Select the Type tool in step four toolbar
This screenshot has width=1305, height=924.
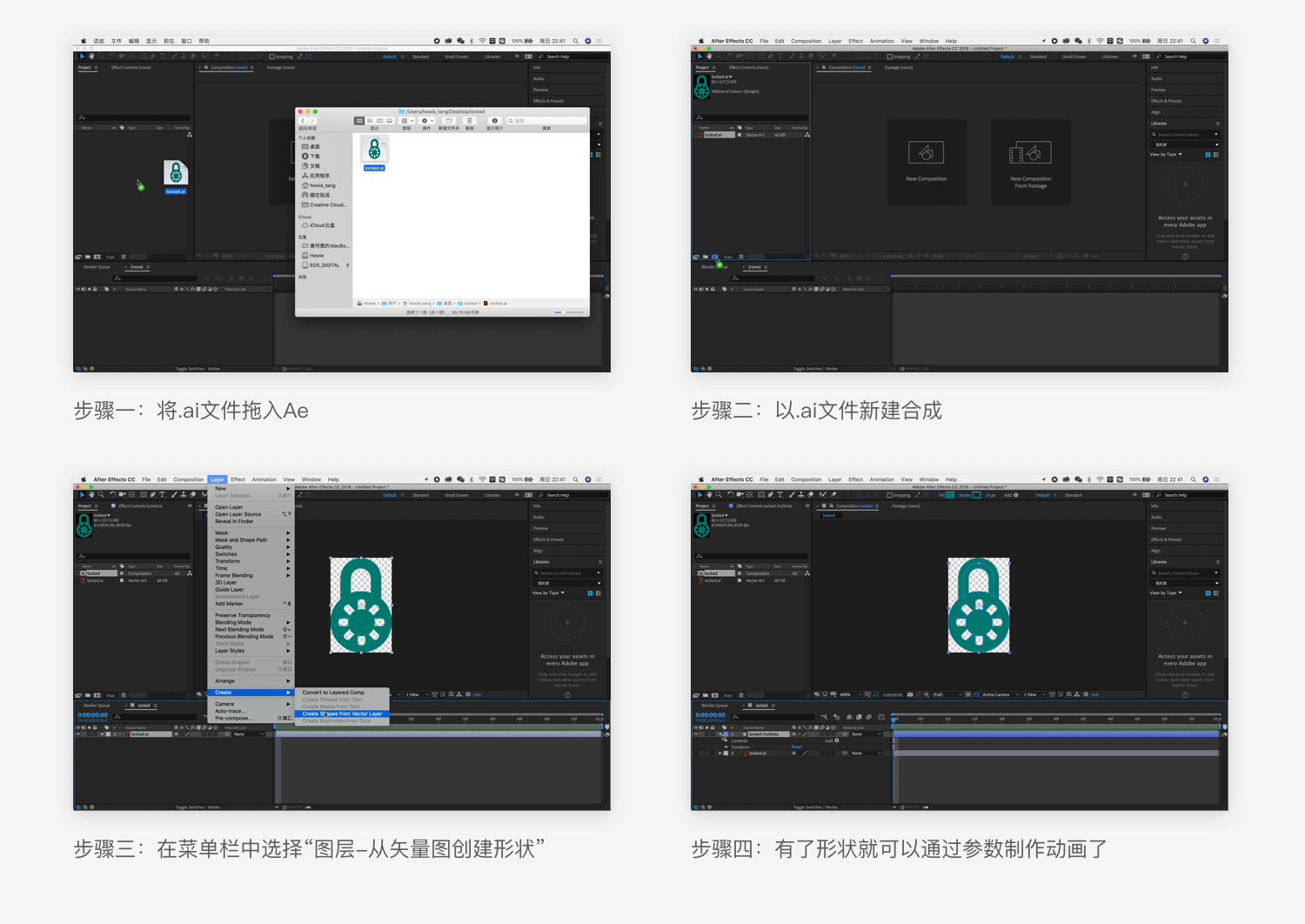tap(780, 495)
